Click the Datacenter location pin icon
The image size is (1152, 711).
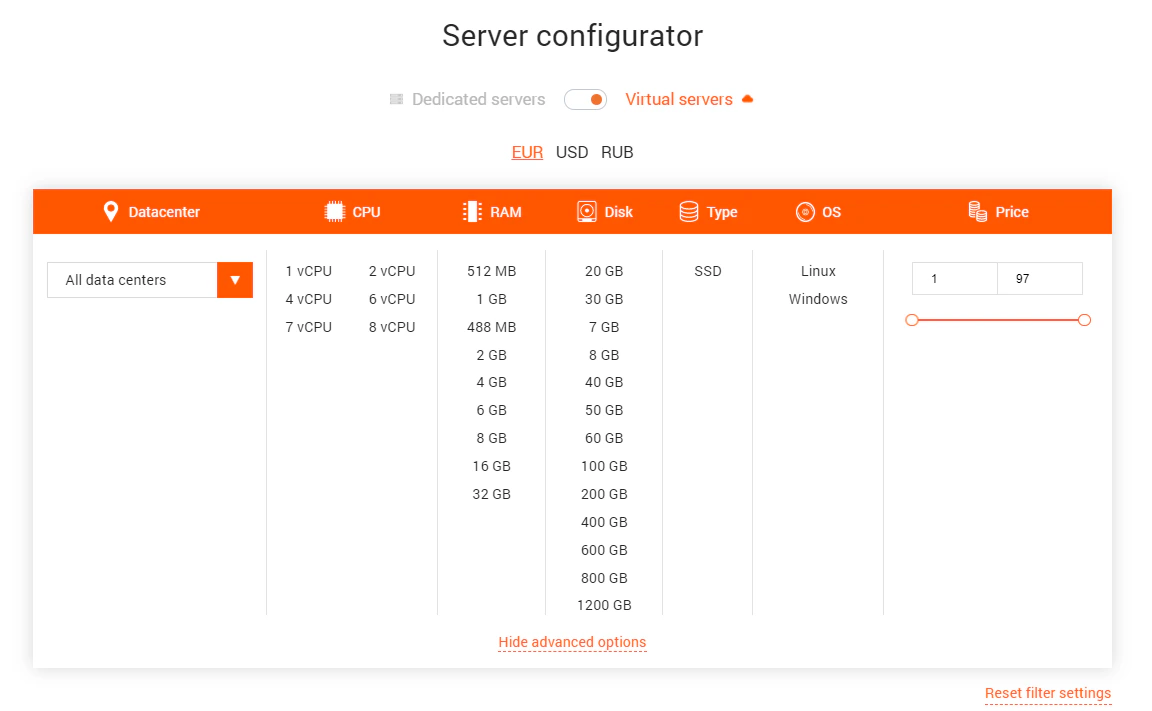pyautogui.click(x=111, y=211)
